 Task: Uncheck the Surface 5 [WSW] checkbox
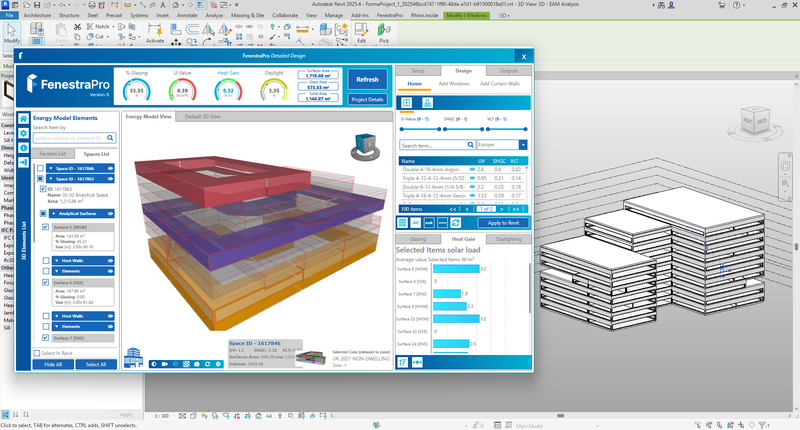click(x=45, y=227)
